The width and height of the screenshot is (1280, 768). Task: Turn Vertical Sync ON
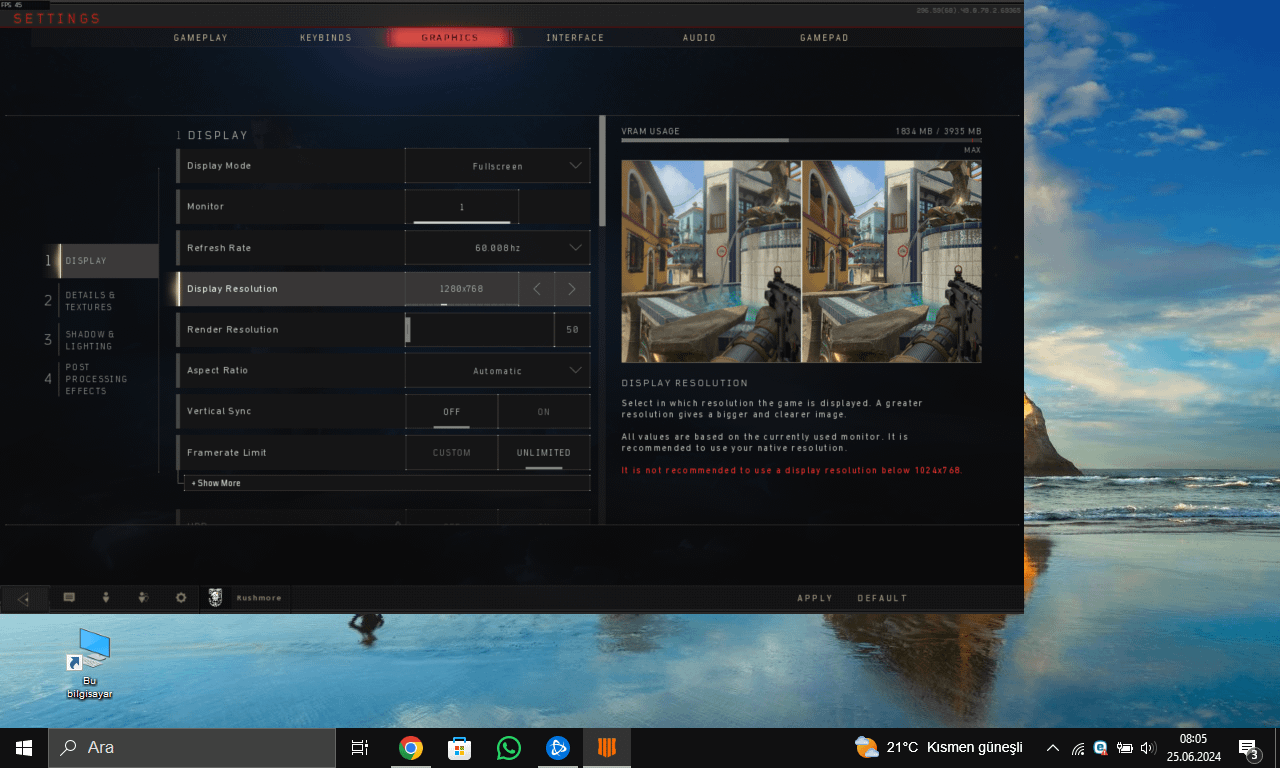coord(544,411)
